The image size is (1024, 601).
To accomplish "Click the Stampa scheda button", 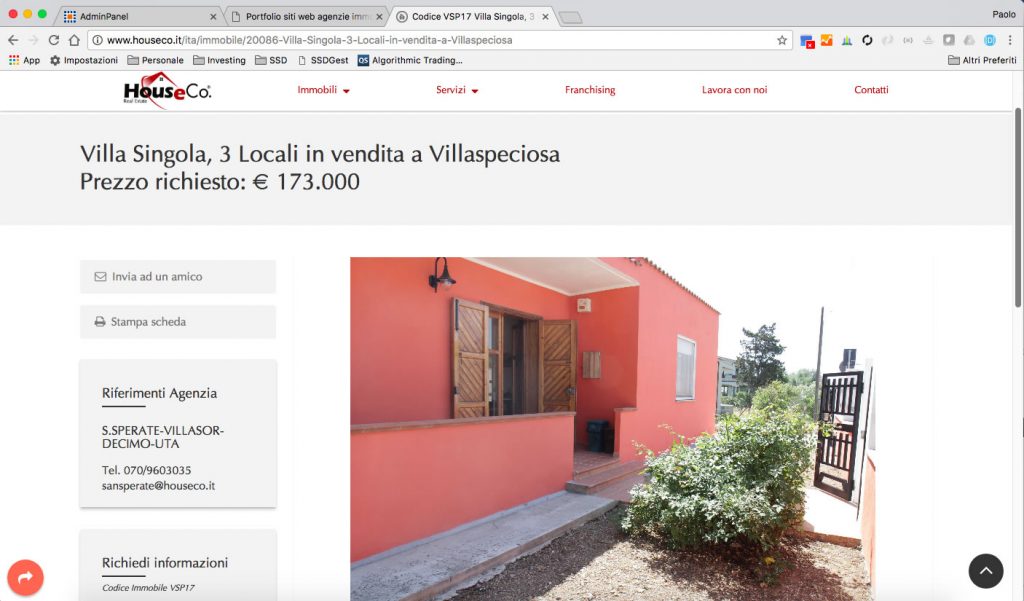I will 178,321.
